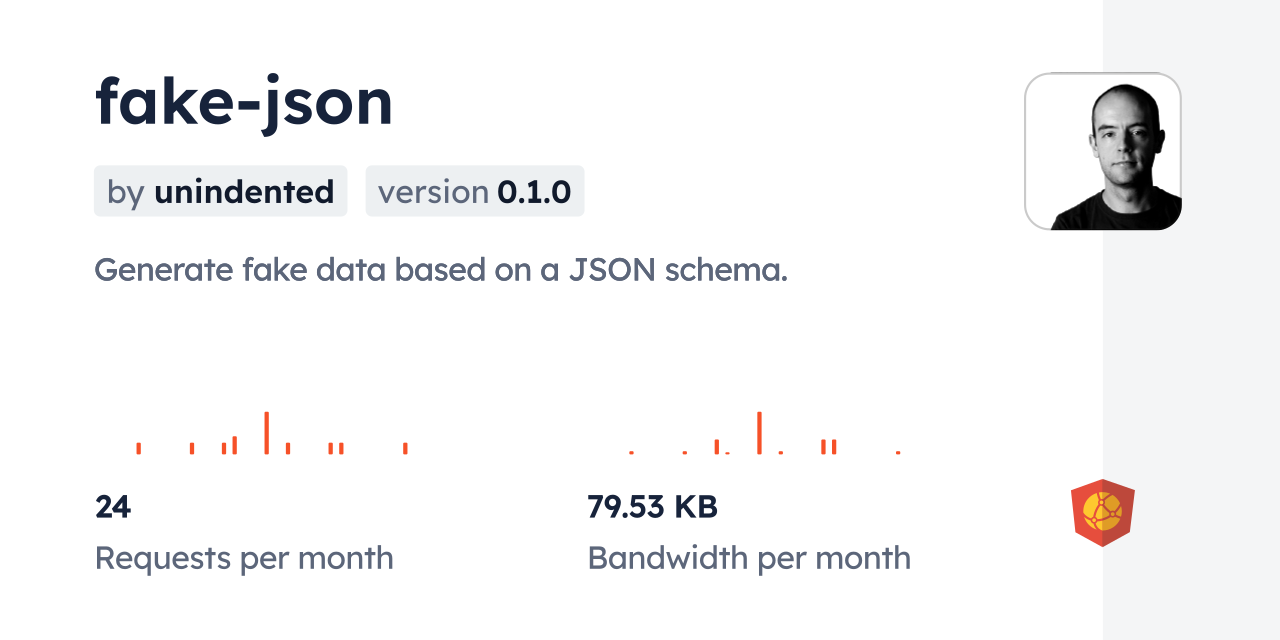1280x640 pixels.
Task: Click the '79.53 KB' bandwidth value
Action: tap(652, 507)
